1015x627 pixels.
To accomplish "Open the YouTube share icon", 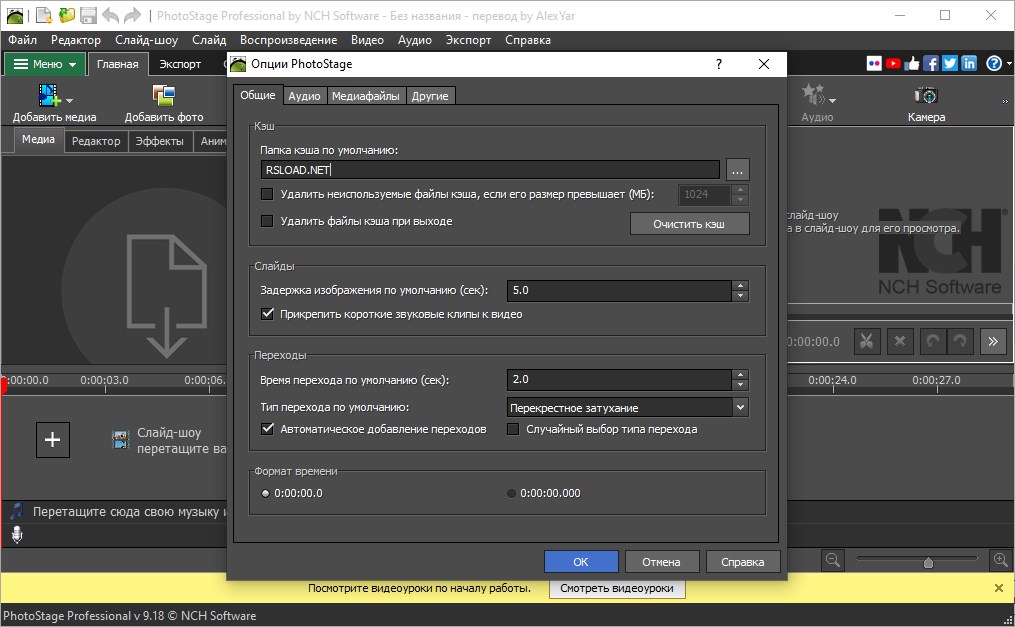I will (893, 63).
